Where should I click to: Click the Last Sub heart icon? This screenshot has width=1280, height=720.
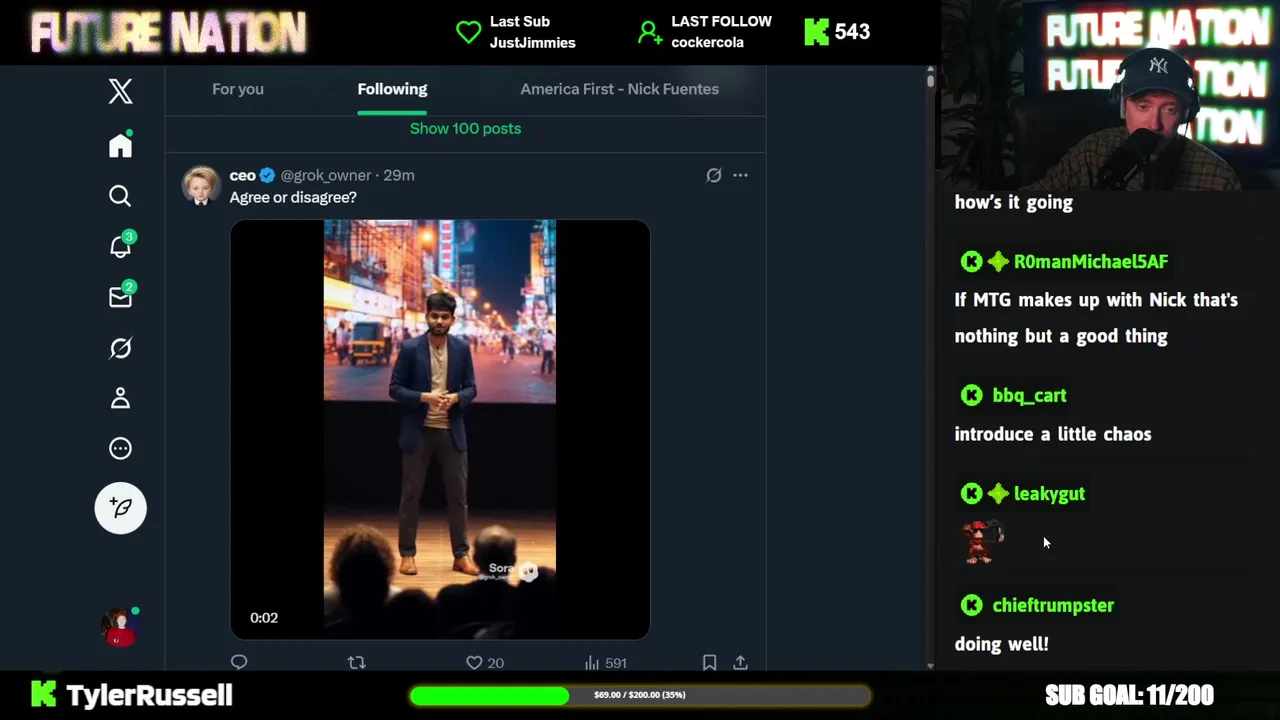[x=468, y=32]
